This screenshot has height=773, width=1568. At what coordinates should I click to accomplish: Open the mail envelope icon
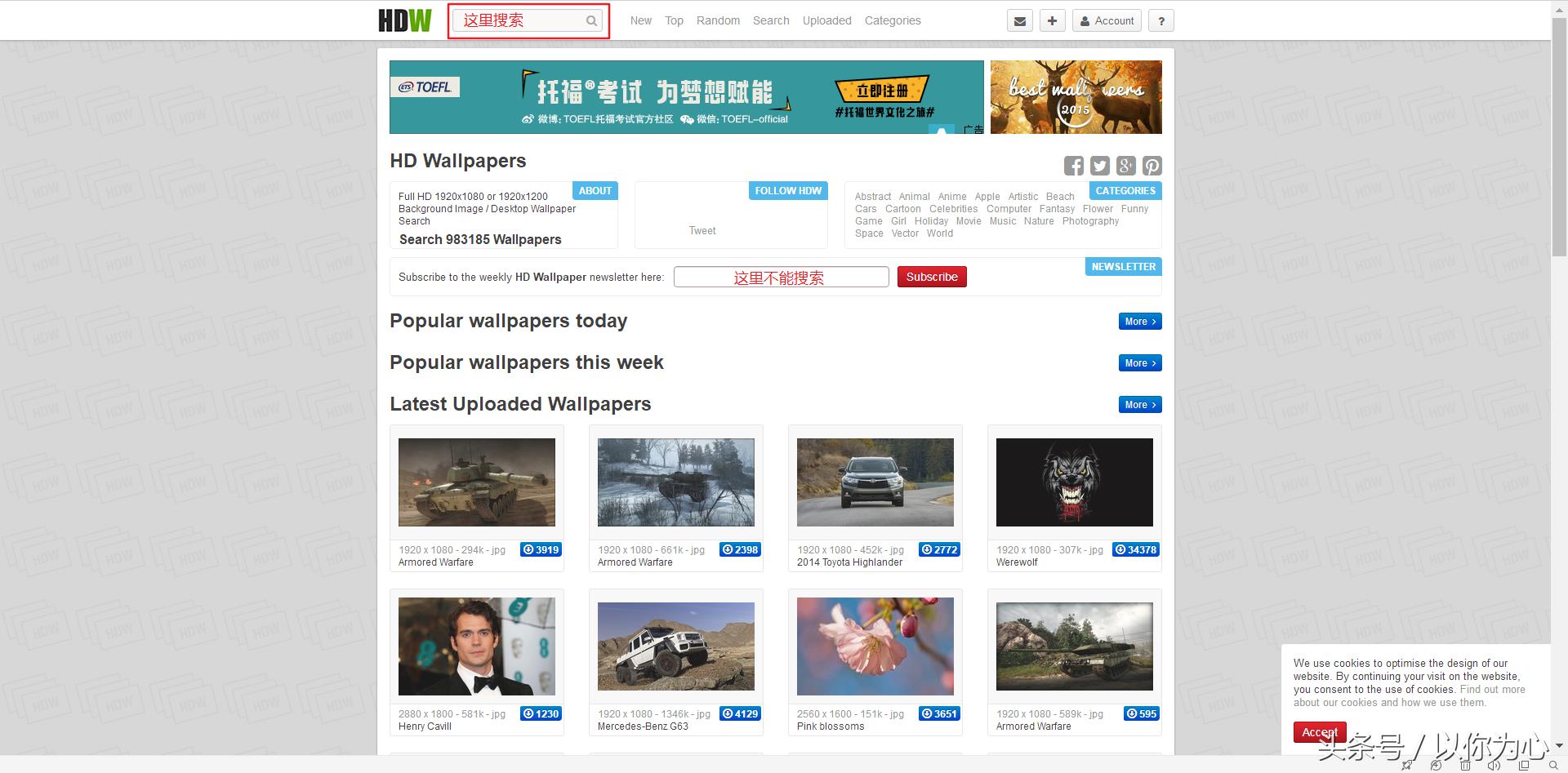click(x=1019, y=21)
